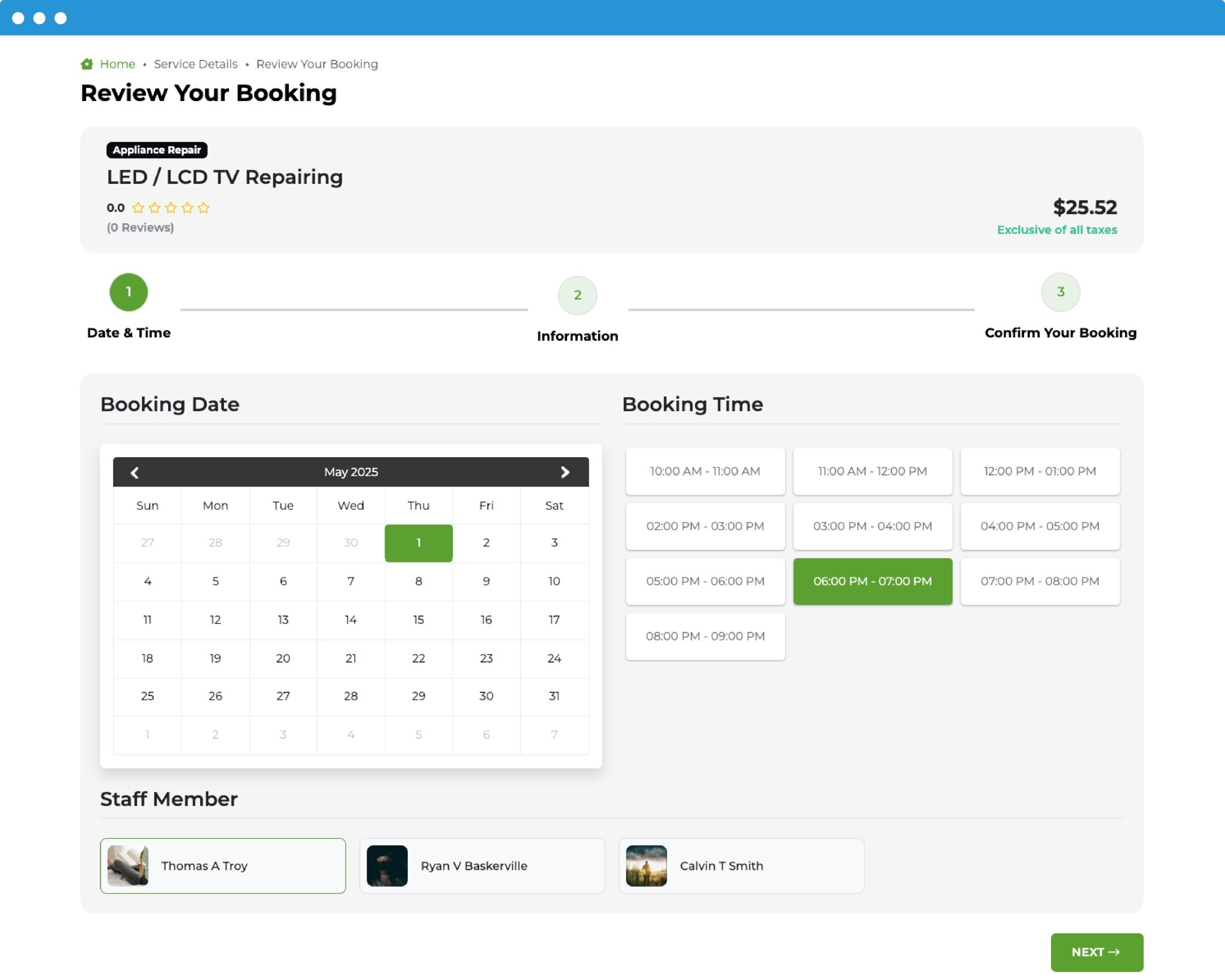Click the NEXT button
The image size is (1225, 980).
tap(1096, 952)
